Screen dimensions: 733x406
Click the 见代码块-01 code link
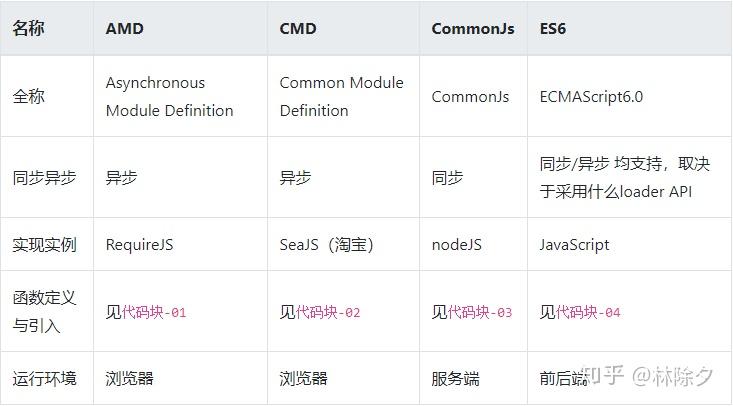point(146,312)
